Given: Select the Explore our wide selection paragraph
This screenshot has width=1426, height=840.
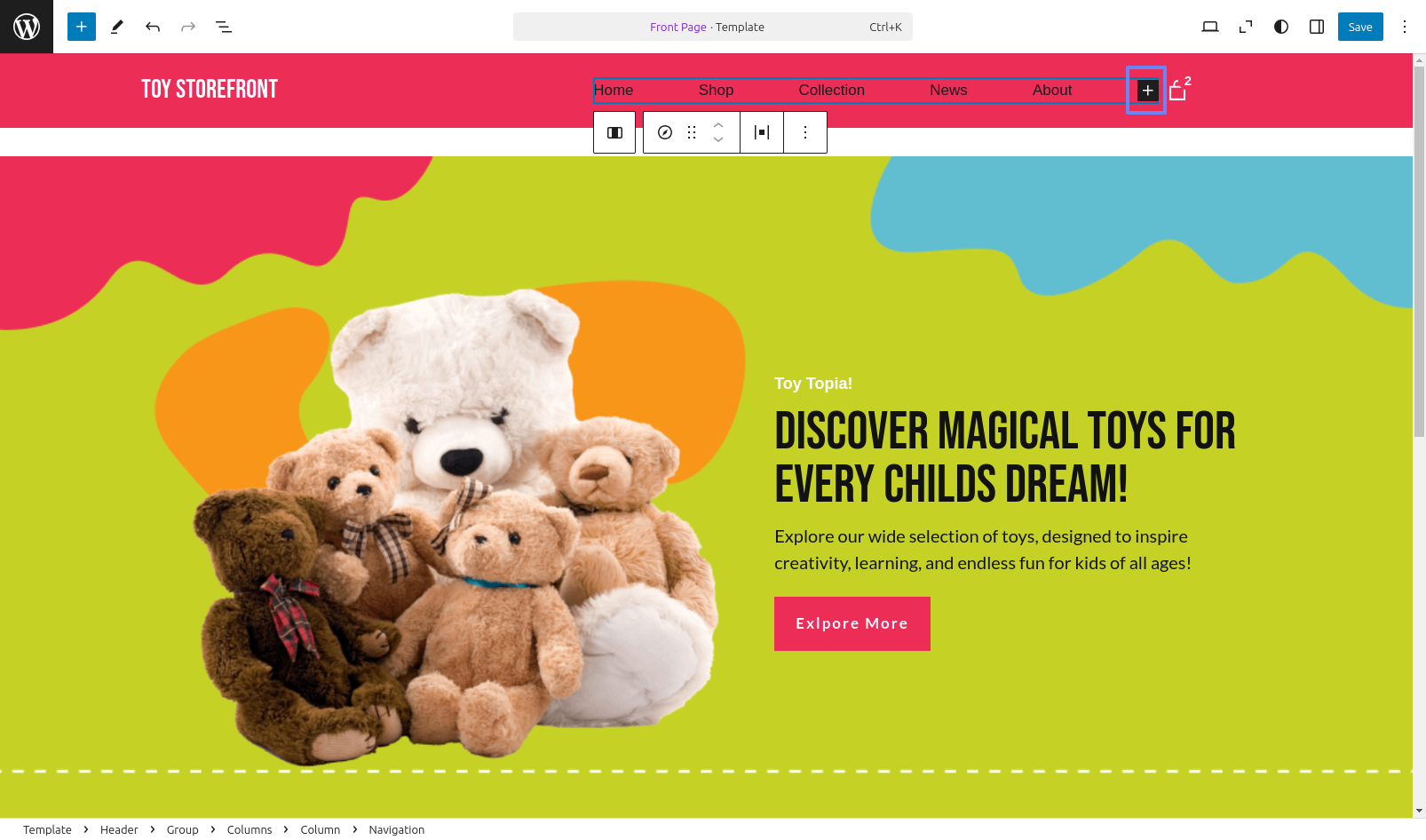Looking at the screenshot, I should (983, 550).
